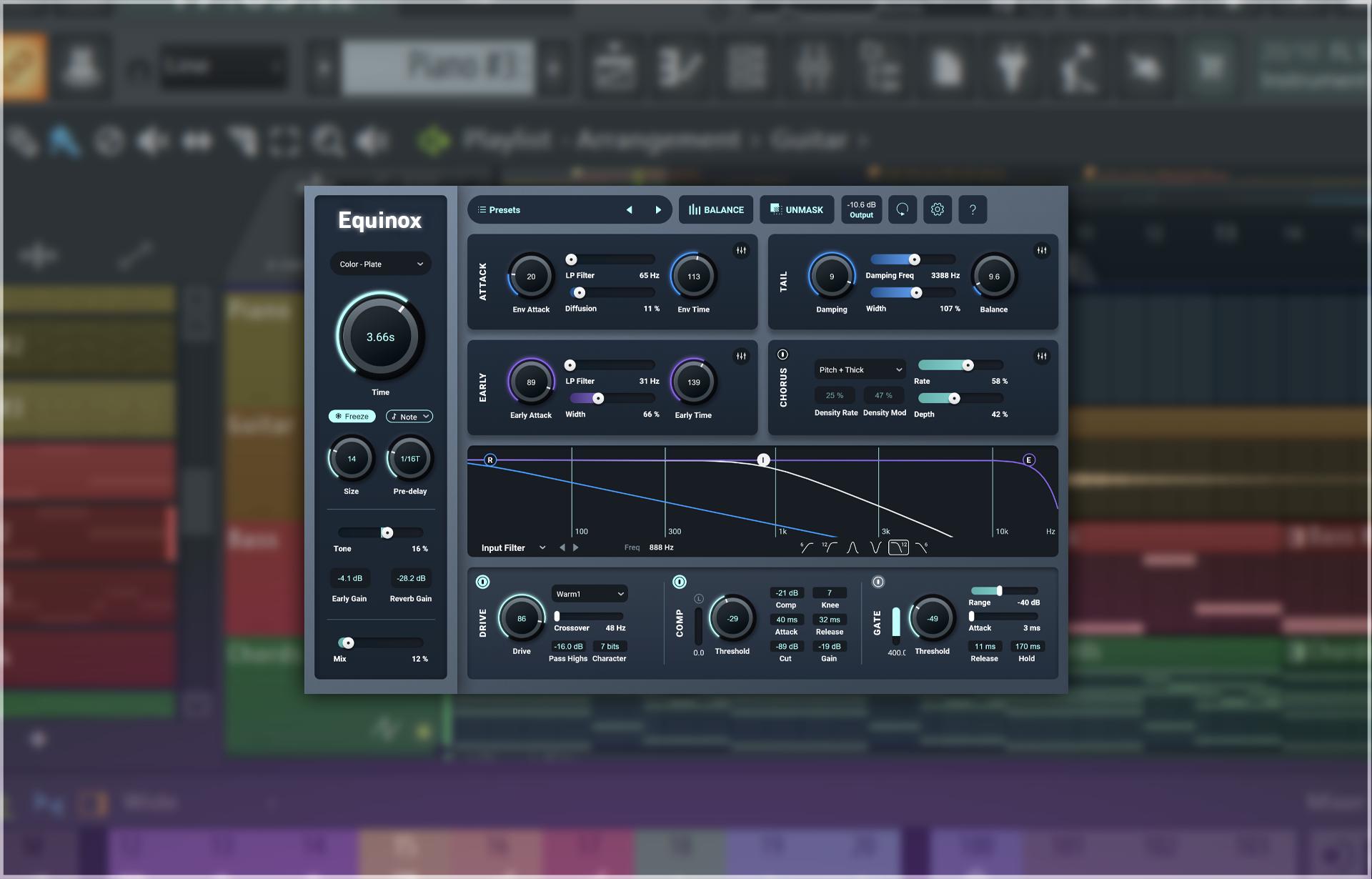Toggle the DRIVE section power button
1372x879 pixels.
click(483, 582)
